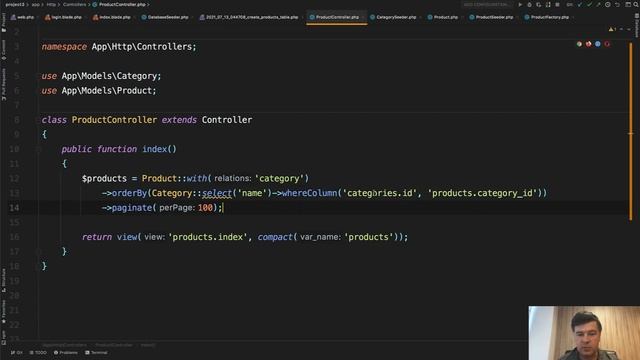Switch to CategorySeeder.php tab
The height and width of the screenshot is (360, 640).
[x=393, y=17]
